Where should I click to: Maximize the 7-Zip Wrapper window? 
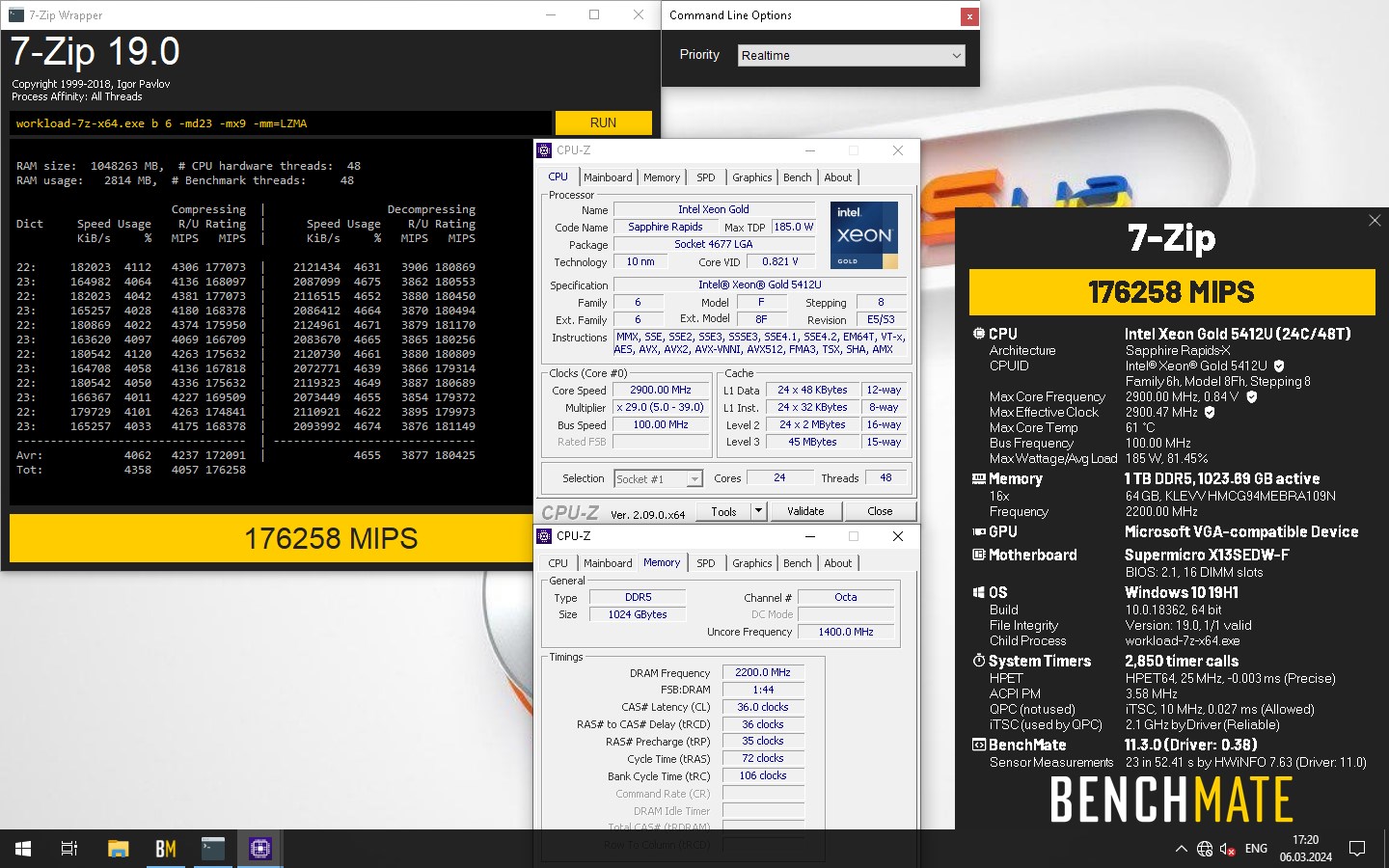pyautogui.click(x=594, y=14)
